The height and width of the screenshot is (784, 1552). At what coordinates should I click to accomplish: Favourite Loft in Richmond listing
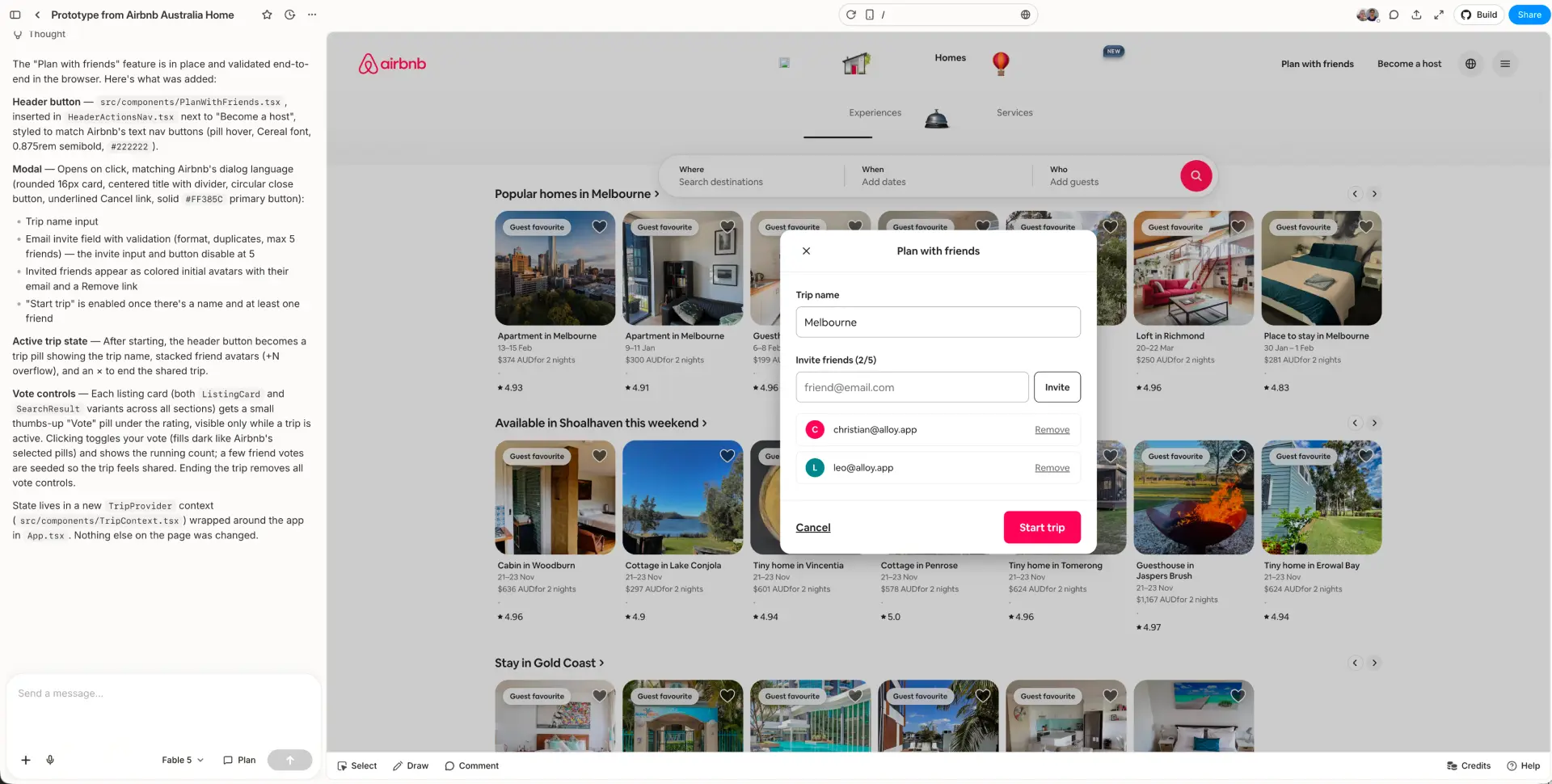(1238, 227)
